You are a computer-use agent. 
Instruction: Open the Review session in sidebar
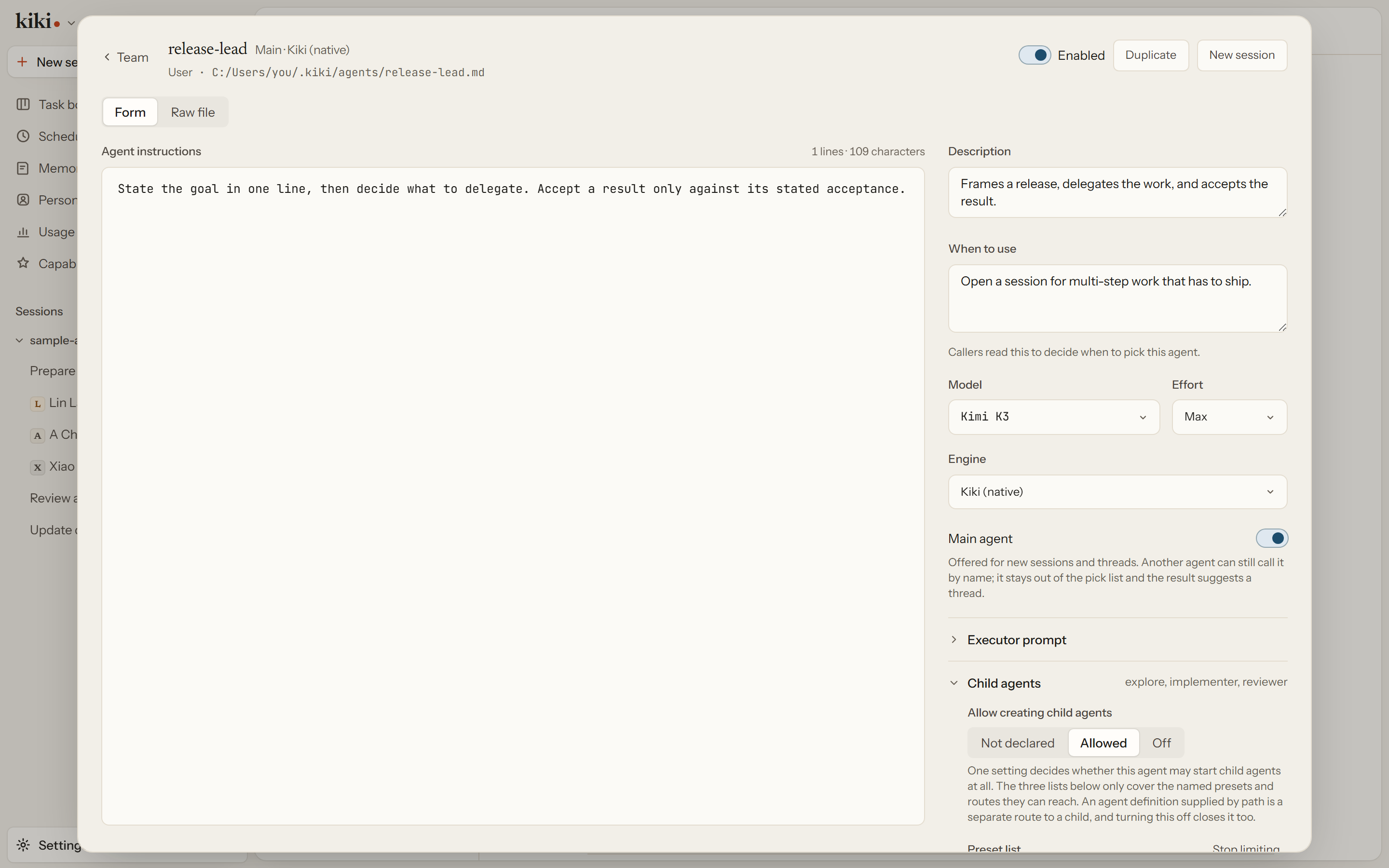(x=53, y=498)
